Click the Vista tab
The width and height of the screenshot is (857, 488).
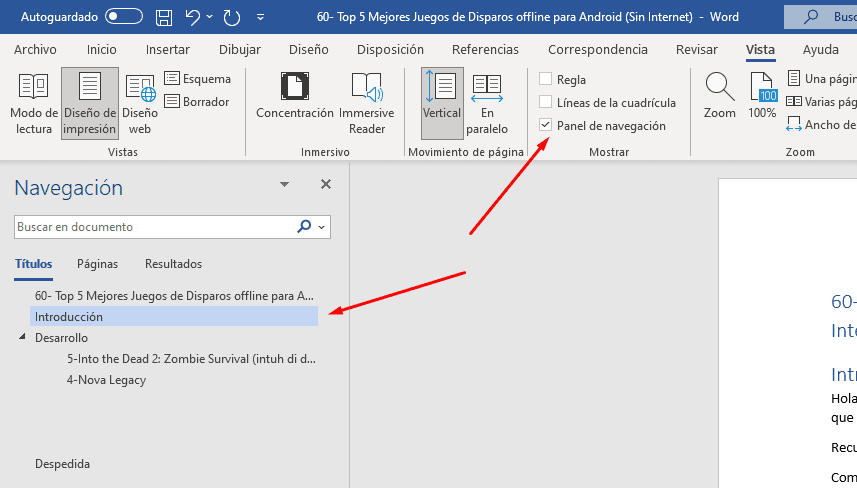point(760,50)
